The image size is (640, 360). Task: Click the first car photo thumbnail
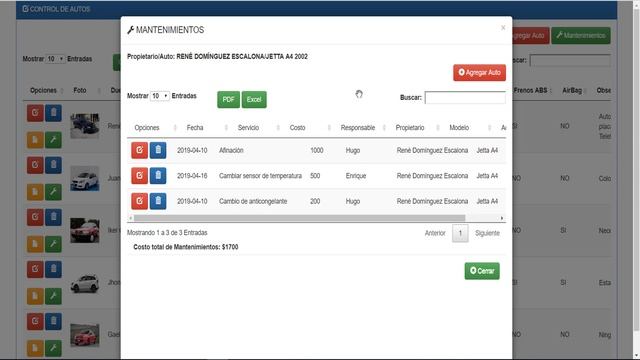(84, 126)
